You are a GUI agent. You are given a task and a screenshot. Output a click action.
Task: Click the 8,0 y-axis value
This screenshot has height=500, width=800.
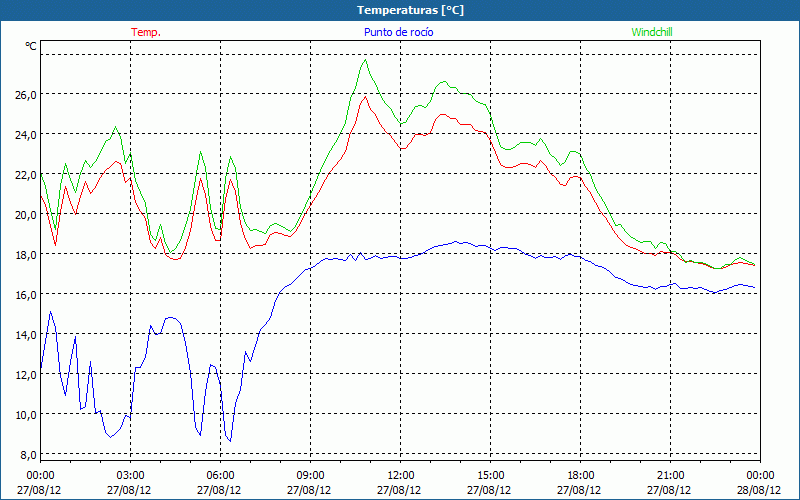[28, 455]
